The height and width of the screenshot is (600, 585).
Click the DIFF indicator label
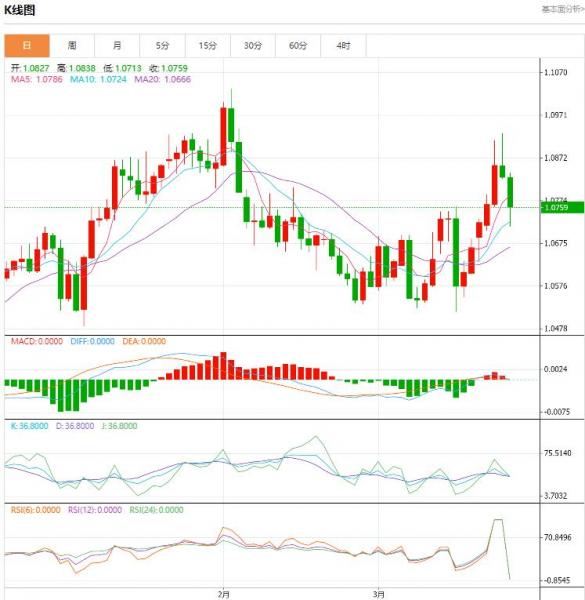pyautogui.click(x=92, y=341)
